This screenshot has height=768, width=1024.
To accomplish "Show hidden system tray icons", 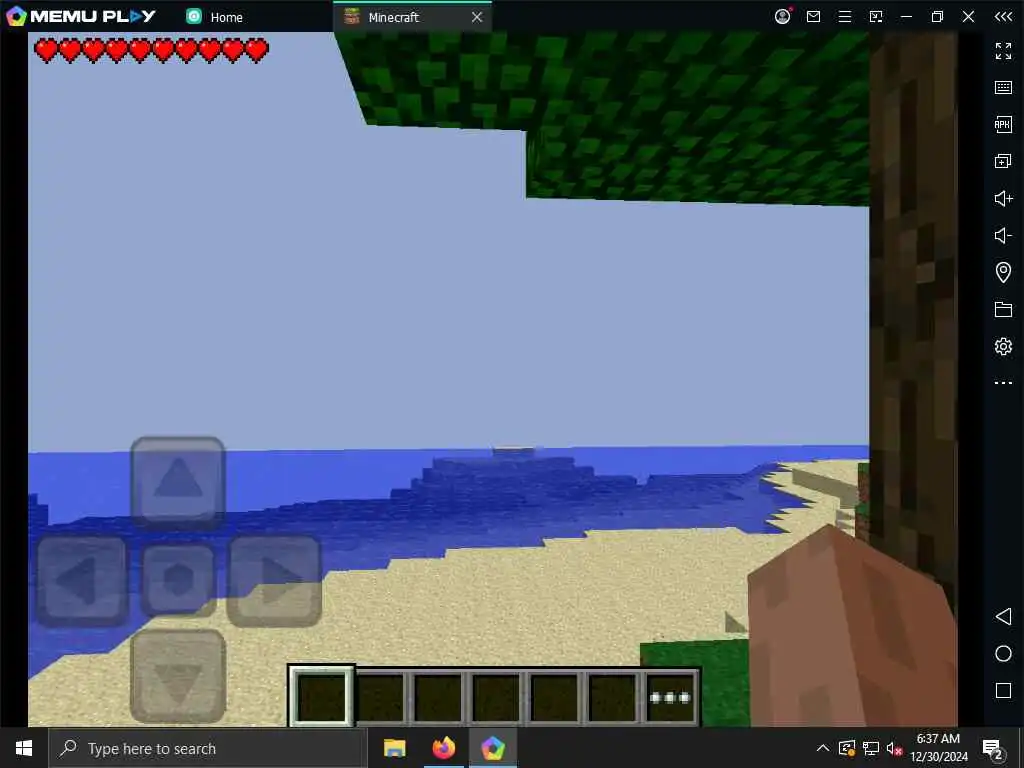I will pos(823,748).
